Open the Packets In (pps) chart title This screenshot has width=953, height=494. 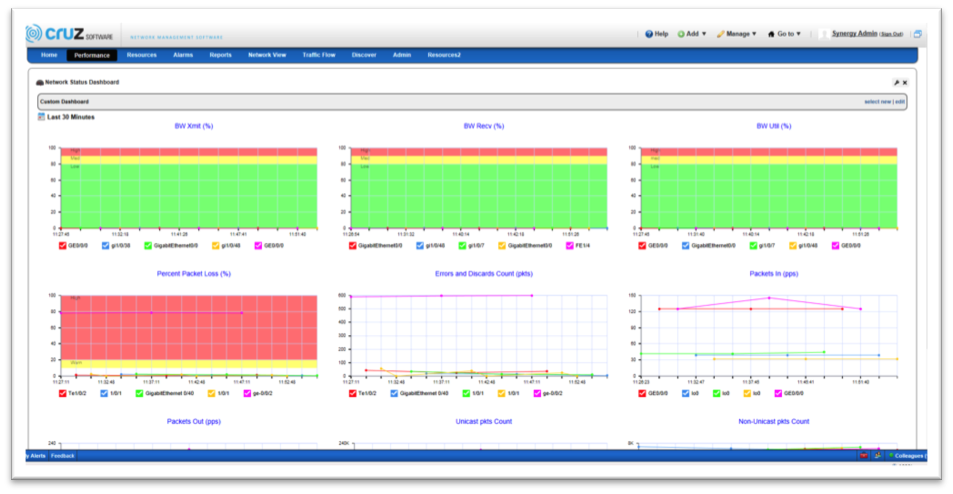[x=774, y=273]
